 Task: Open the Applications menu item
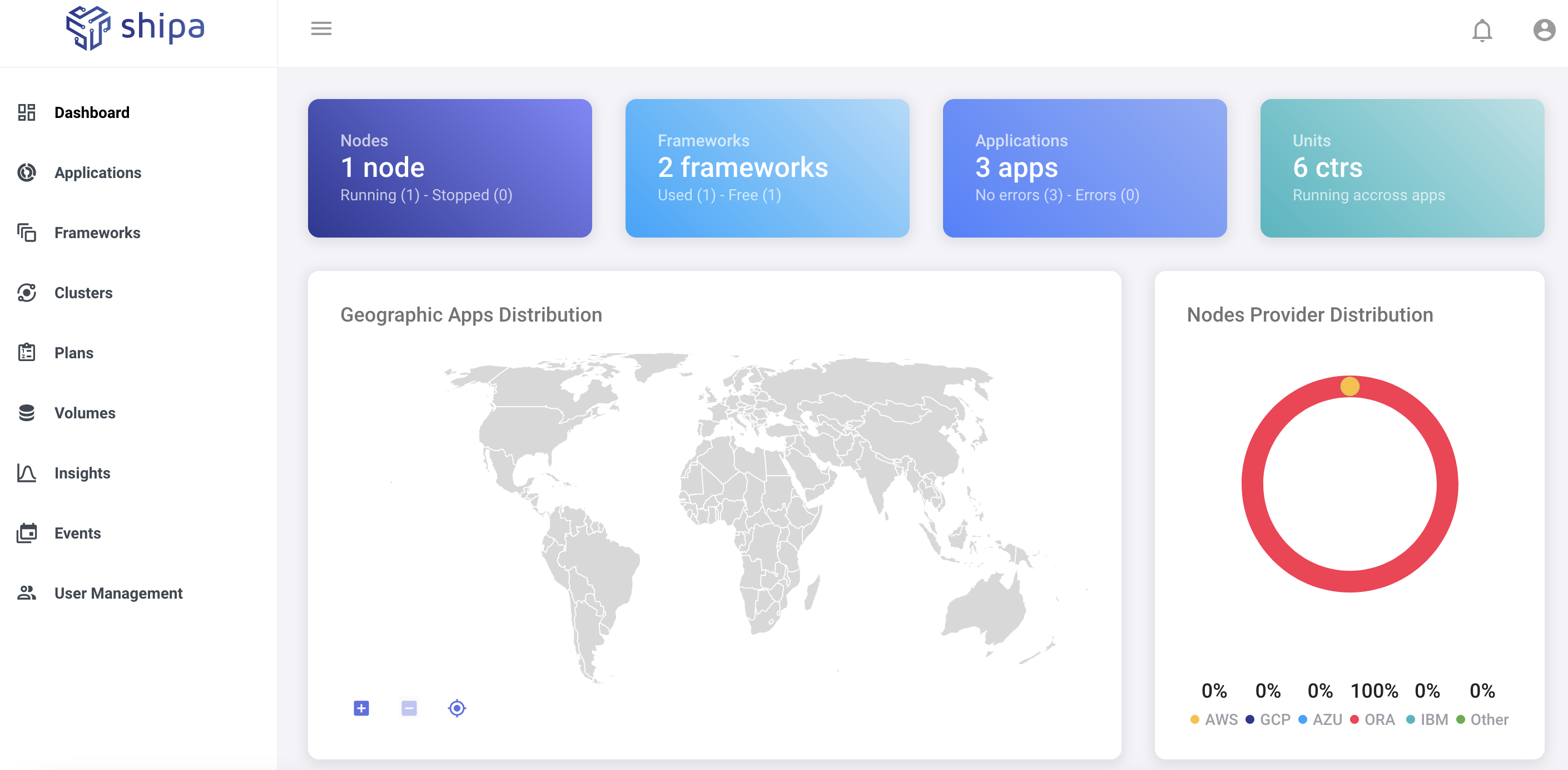97,173
